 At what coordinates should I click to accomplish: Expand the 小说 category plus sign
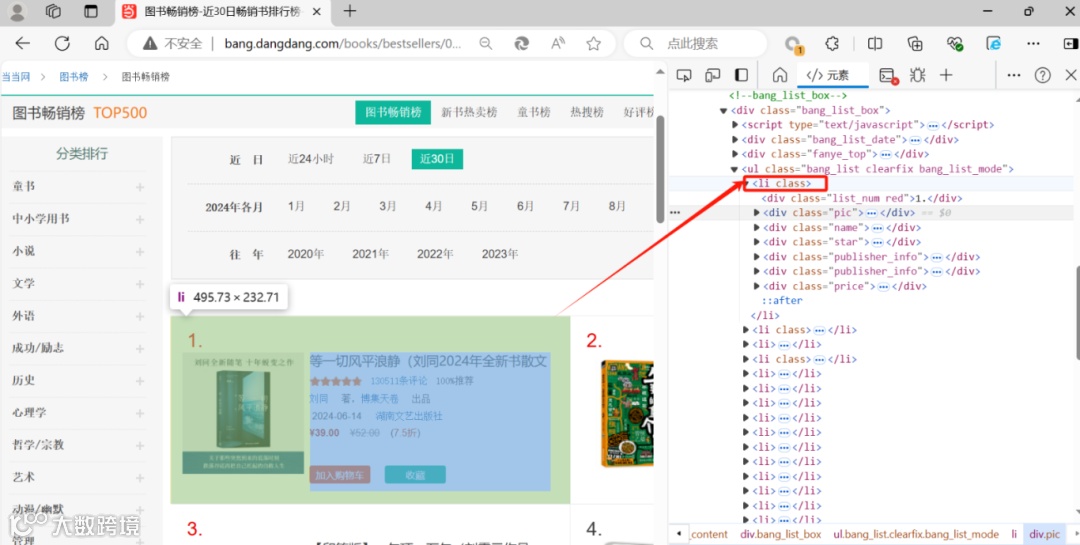[x=140, y=252]
